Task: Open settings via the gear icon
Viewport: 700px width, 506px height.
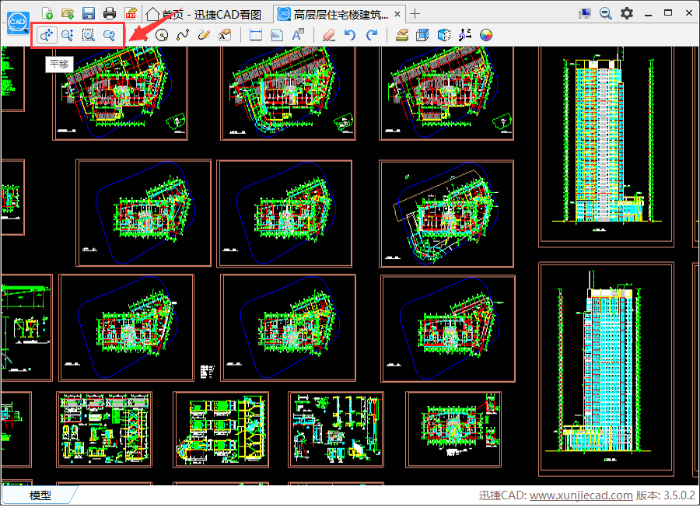Action: click(627, 13)
